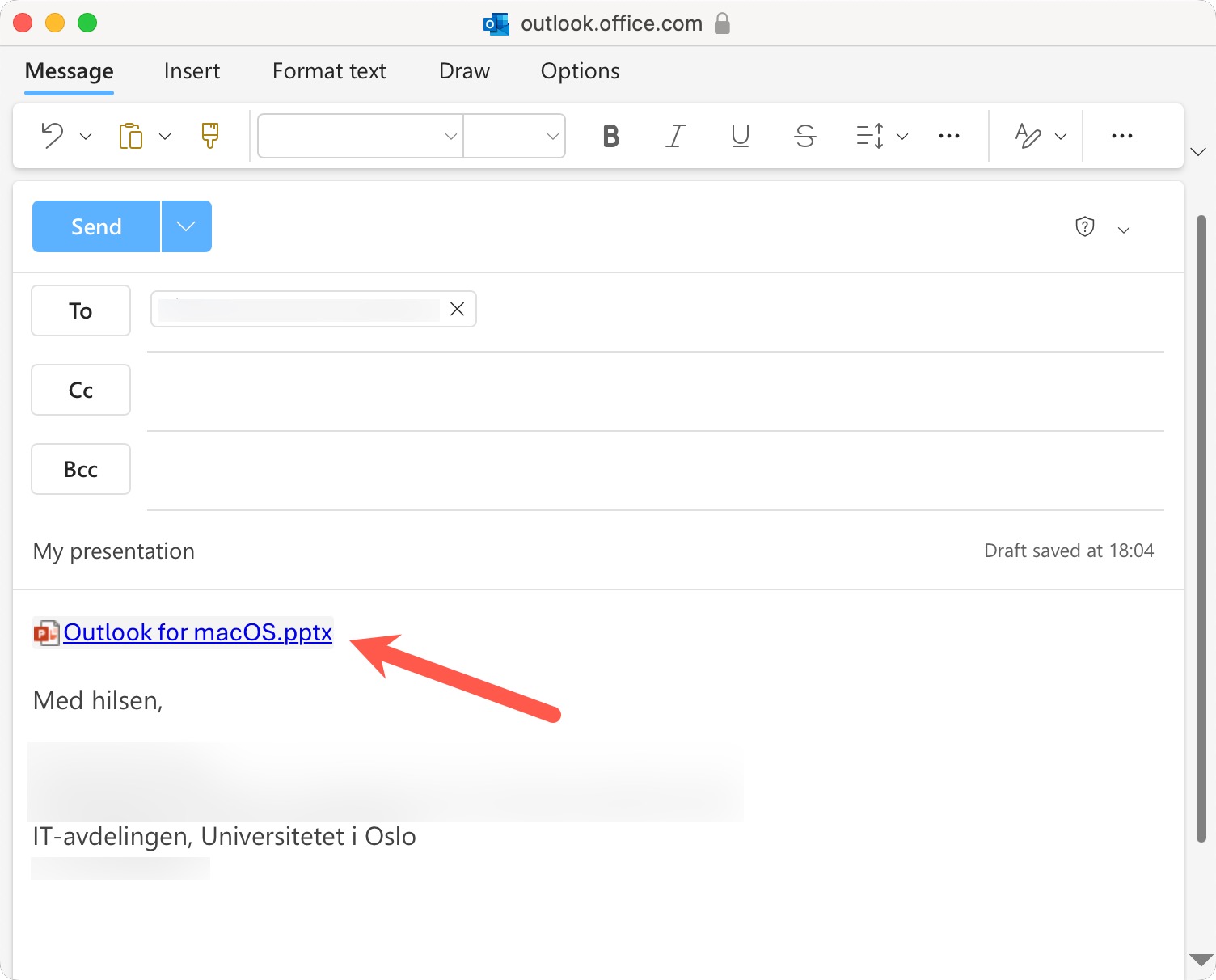
Task: Click the vertical scrollbar of message
Action: pyautogui.click(x=1201, y=530)
